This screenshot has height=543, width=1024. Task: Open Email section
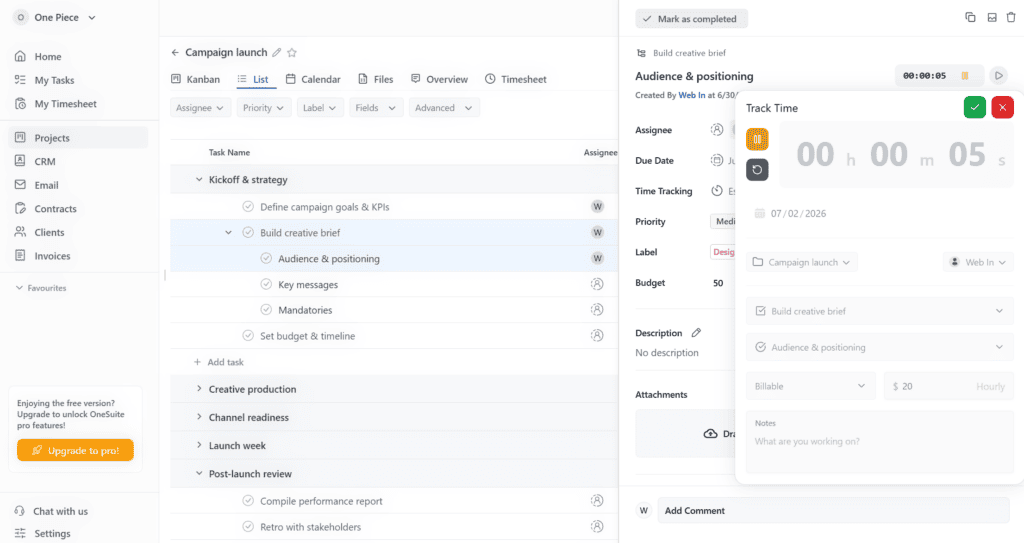click(37, 185)
